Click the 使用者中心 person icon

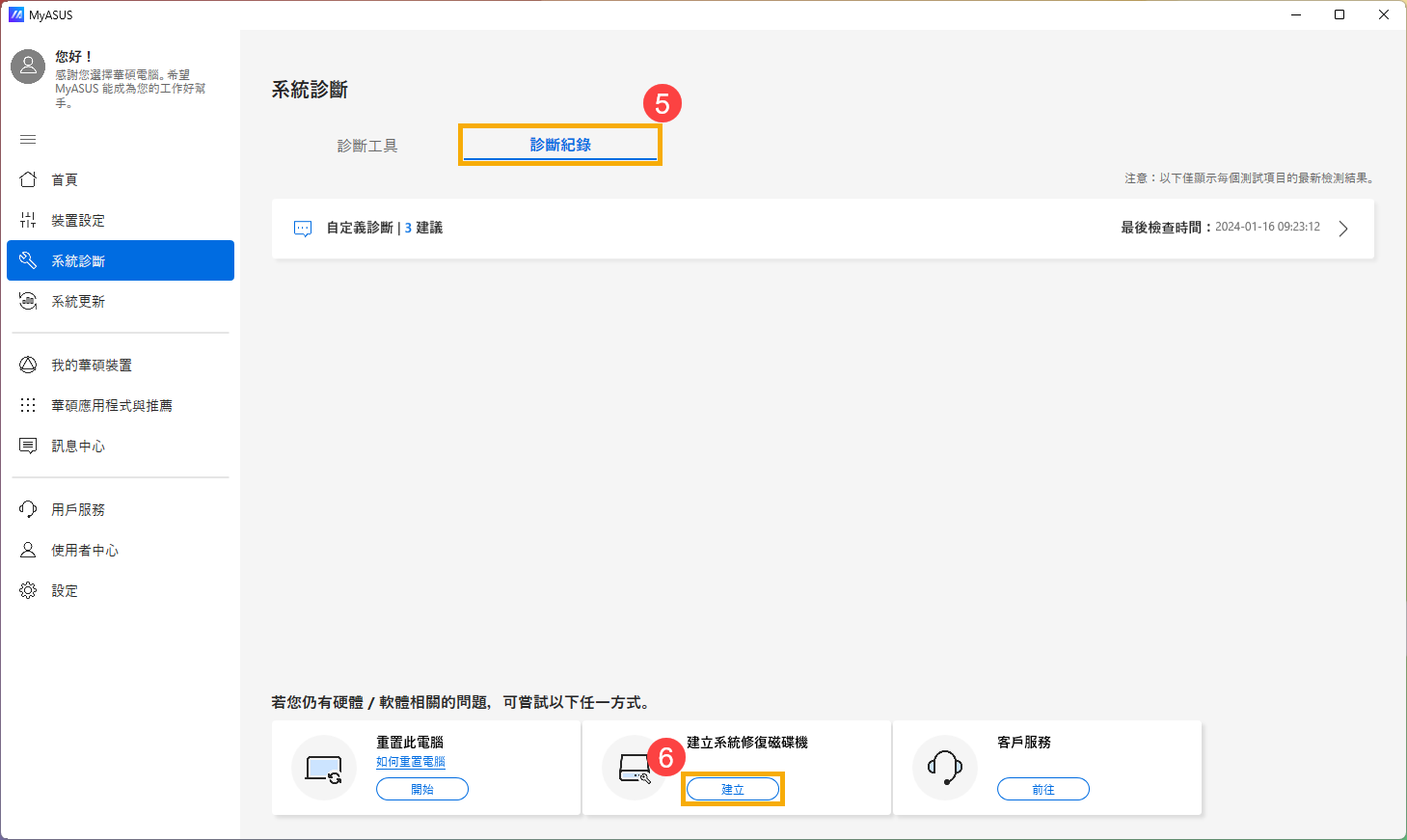tap(28, 550)
